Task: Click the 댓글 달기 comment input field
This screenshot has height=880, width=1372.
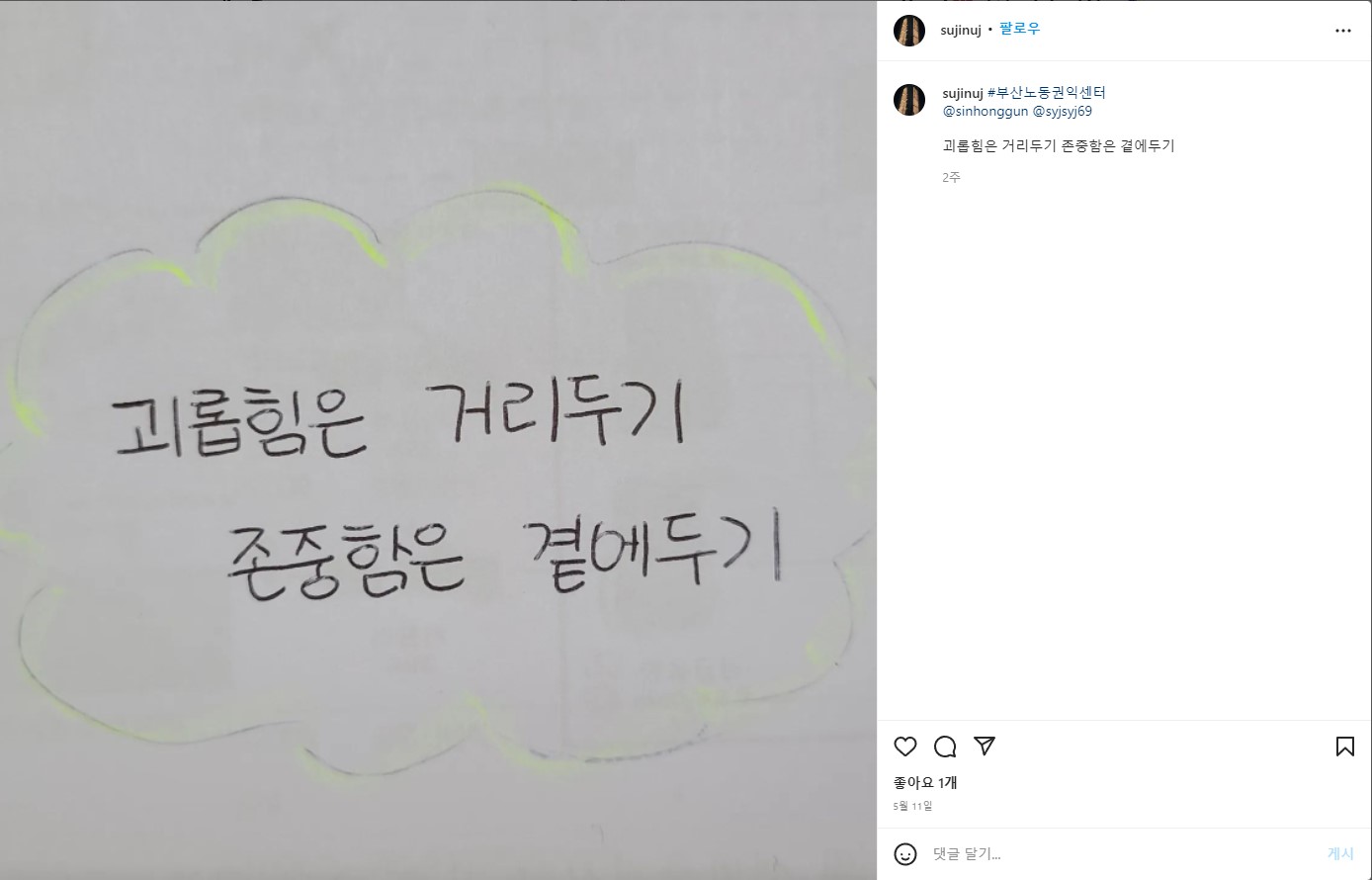Action: 1124,853
